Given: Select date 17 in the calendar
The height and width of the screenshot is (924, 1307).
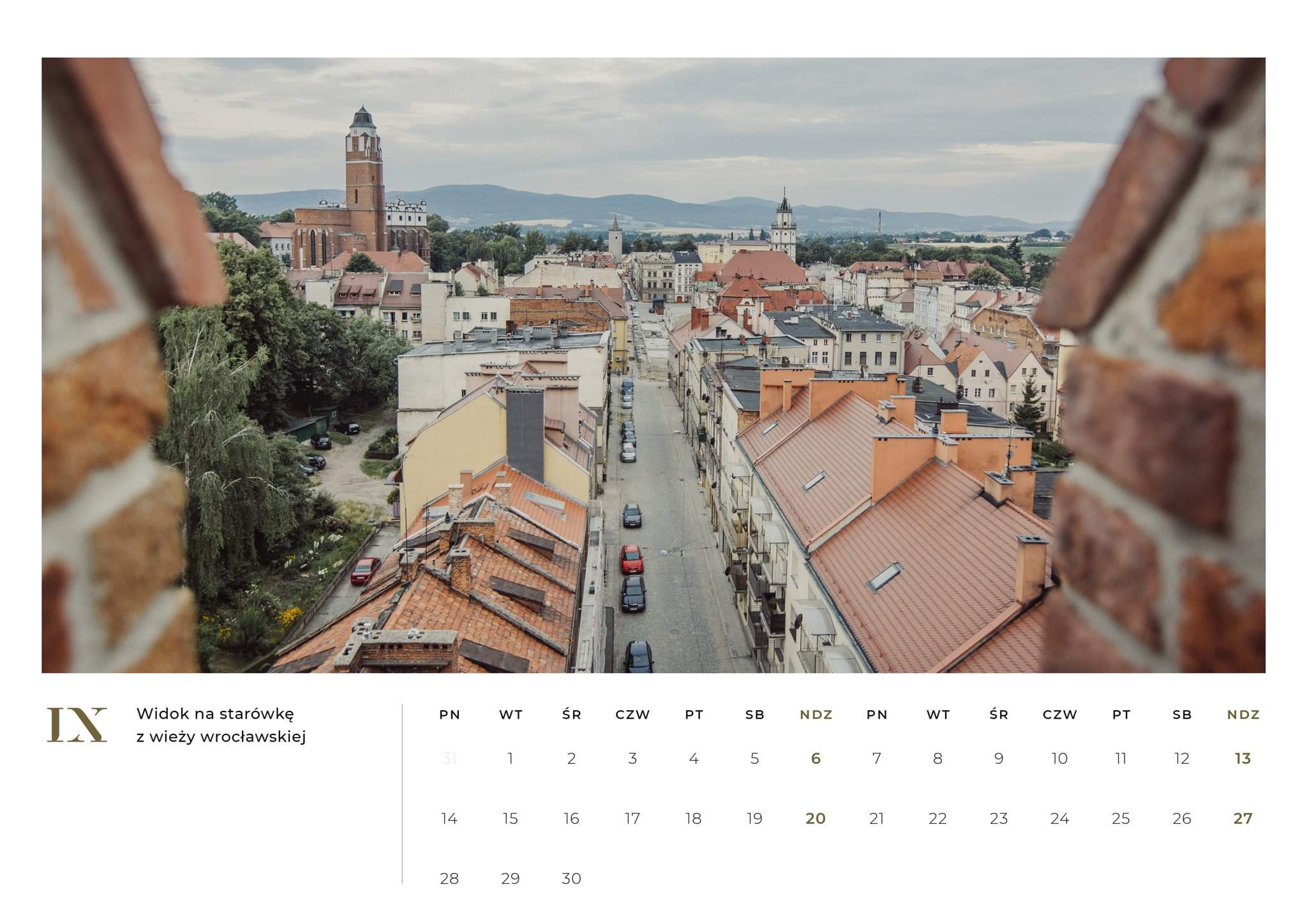Looking at the screenshot, I should [x=632, y=819].
